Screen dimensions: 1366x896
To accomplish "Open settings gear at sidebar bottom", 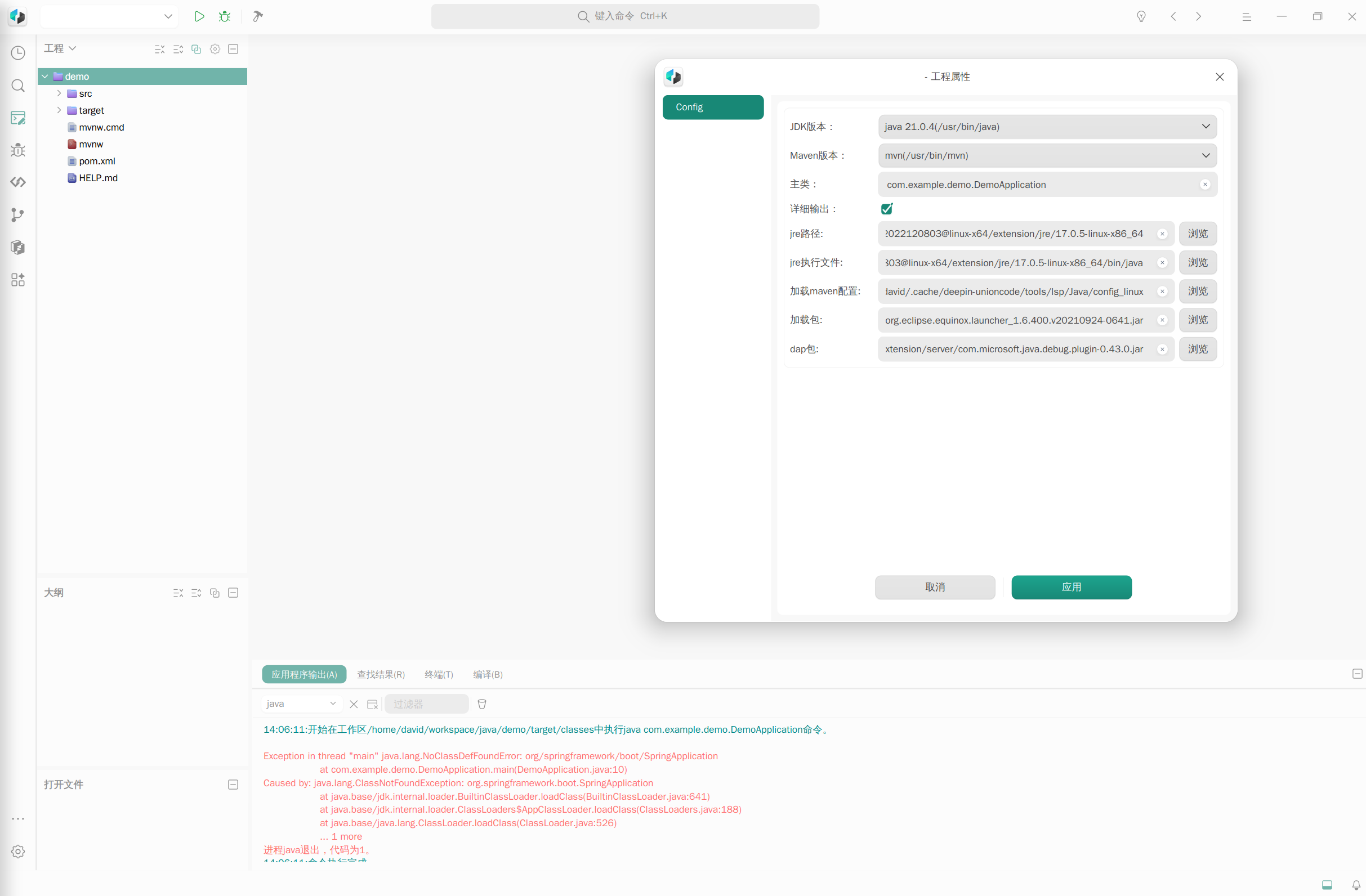I will (18, 852).
